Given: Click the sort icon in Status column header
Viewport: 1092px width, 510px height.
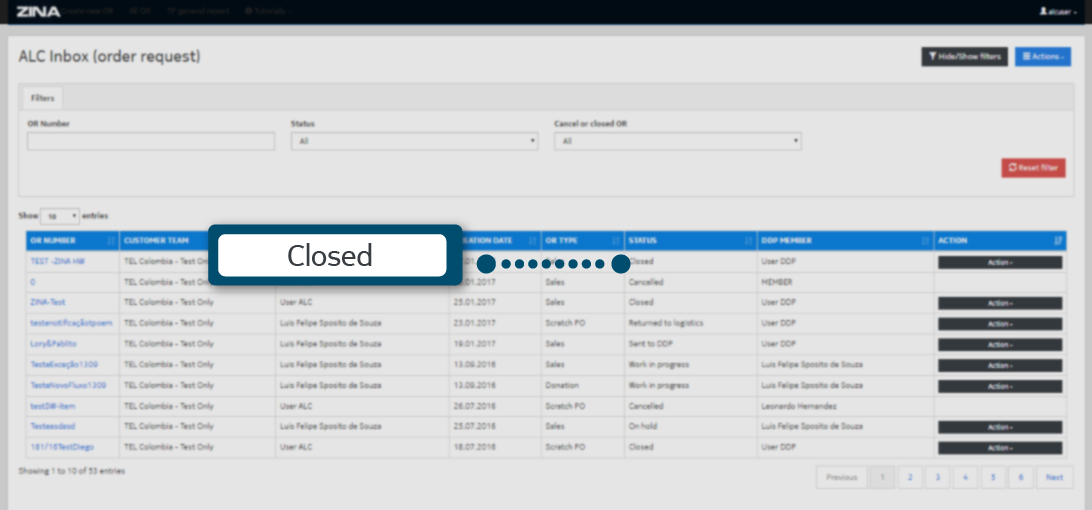Looking at the screenshot, I should (749, 241).
